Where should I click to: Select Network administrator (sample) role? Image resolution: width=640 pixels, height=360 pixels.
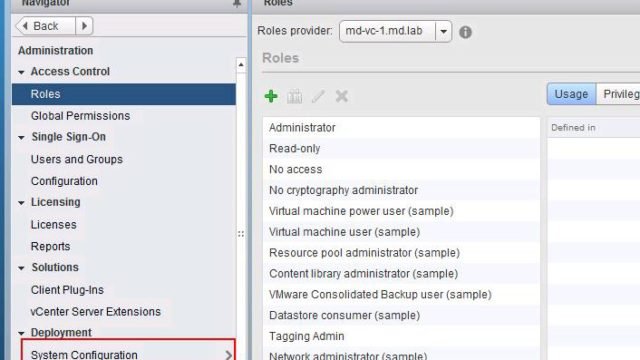(401, 354)
